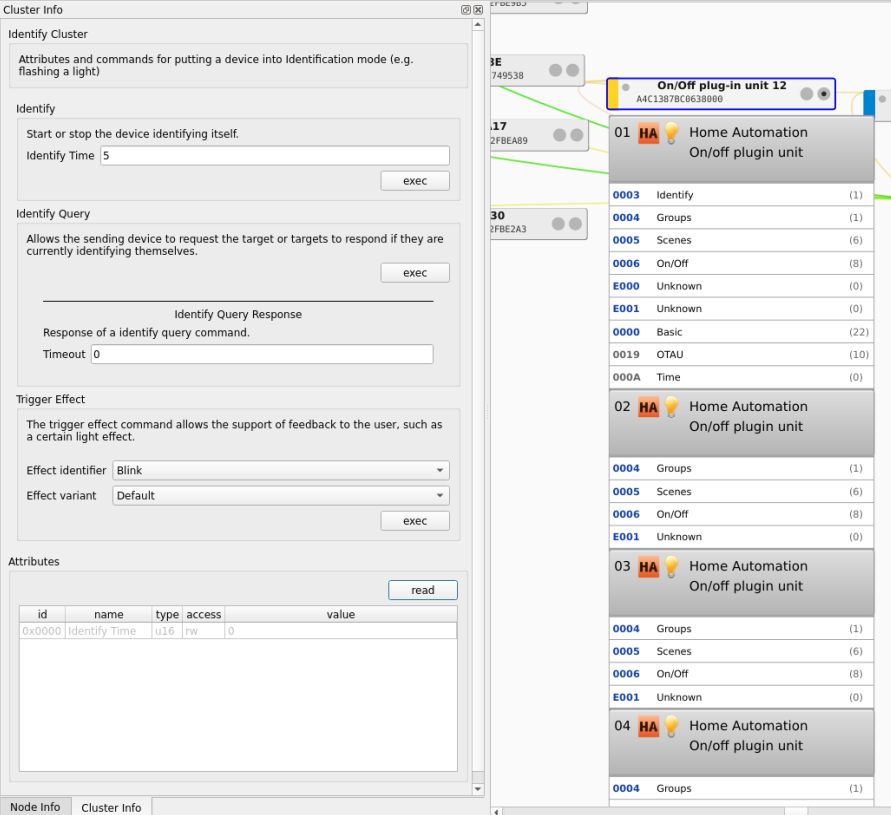891x815 pixels.
Task: Open the Effect identifier dropdown
Action: click(x=281, y=471)
